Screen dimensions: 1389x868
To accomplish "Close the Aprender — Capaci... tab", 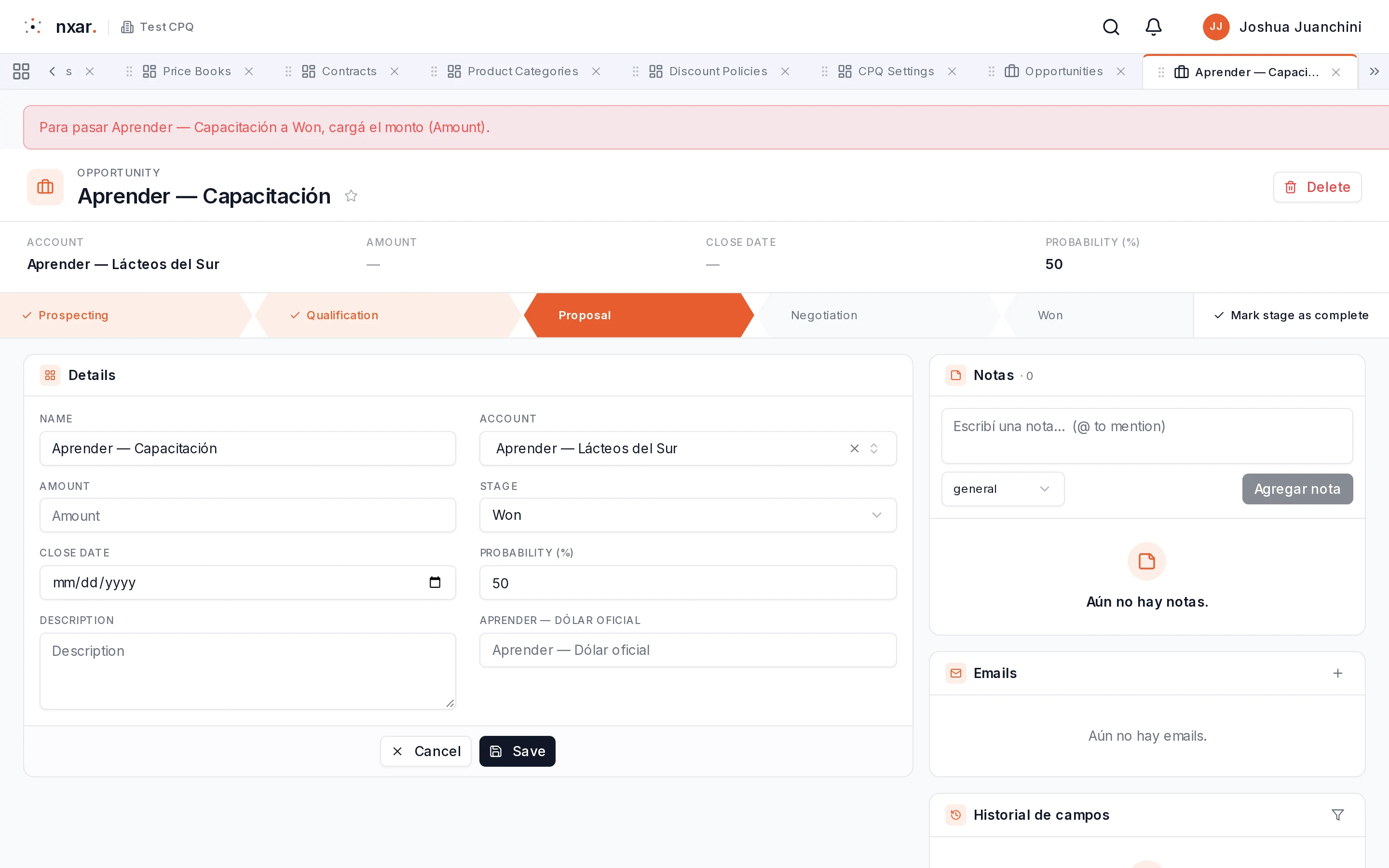I will coord(1336,72).
